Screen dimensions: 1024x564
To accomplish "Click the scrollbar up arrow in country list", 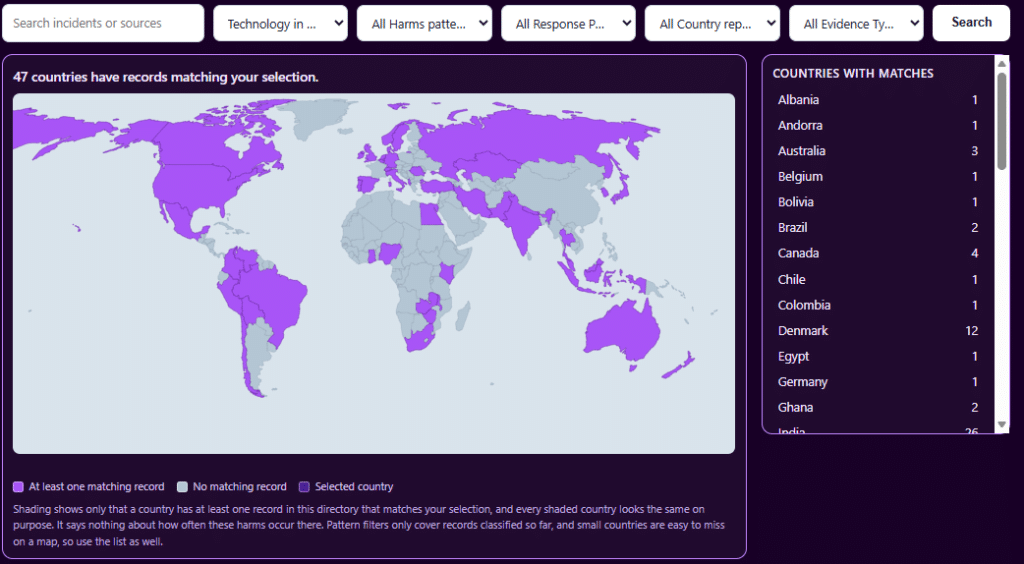I will [1002, 63].
